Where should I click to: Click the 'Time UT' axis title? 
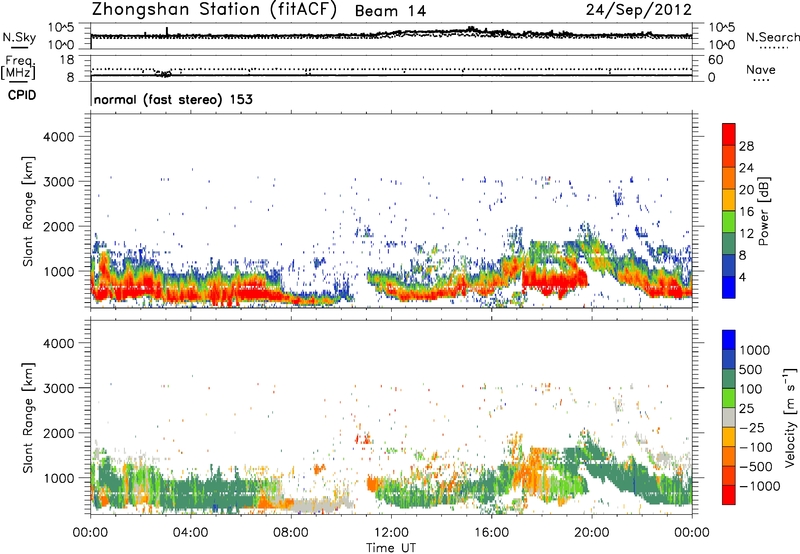click(391, 548)
